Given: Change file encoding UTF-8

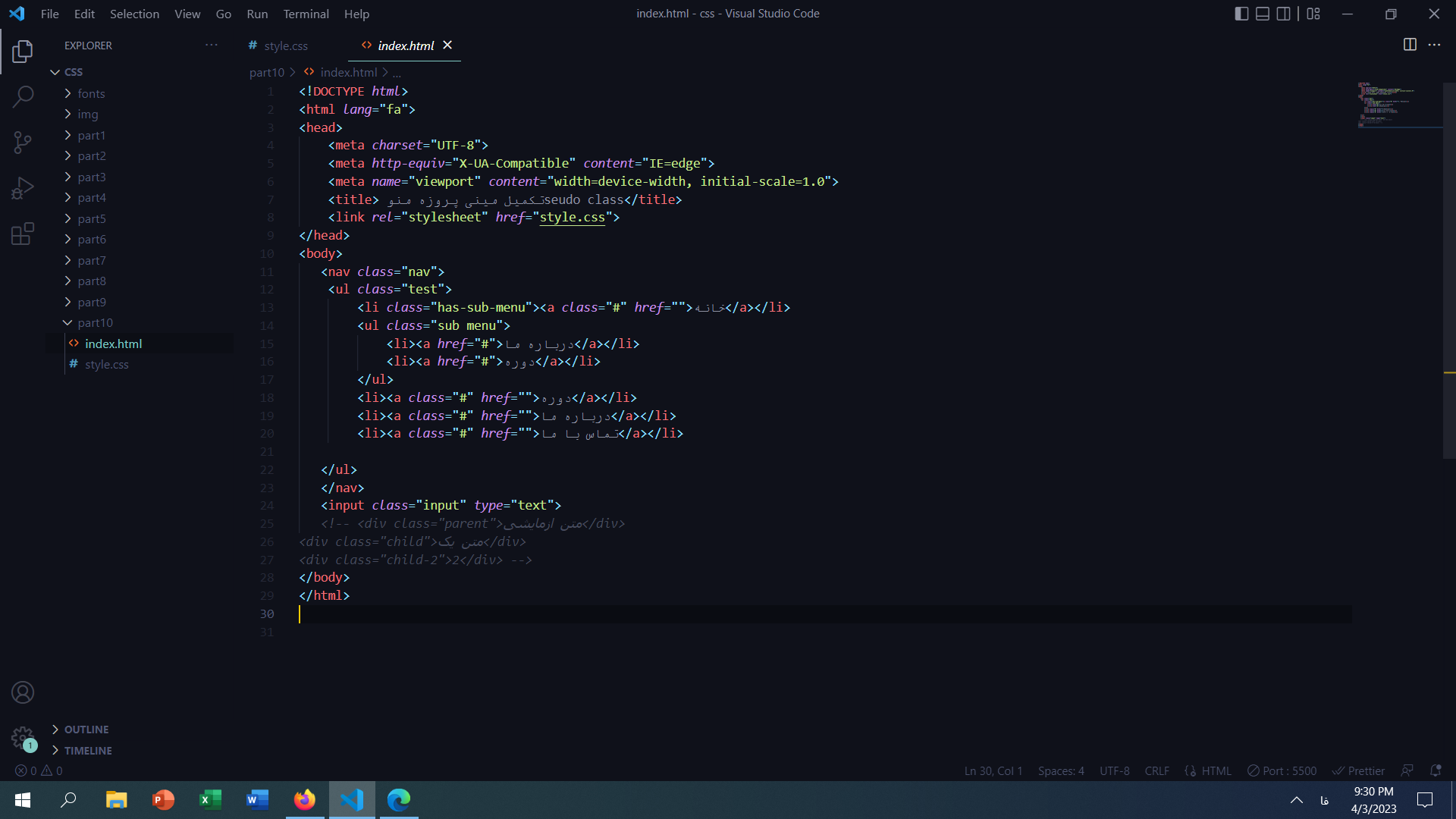Looking at the screenshot, I should [1114, 770].
